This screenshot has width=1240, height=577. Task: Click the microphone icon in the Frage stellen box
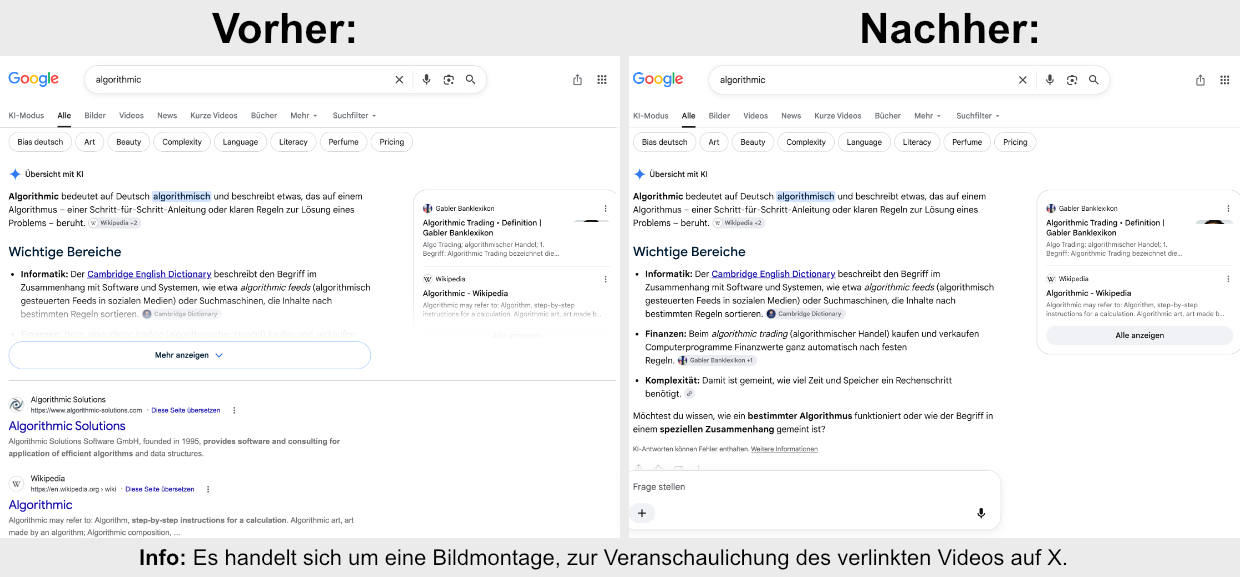pyautogui.click(x=981, y=513)
